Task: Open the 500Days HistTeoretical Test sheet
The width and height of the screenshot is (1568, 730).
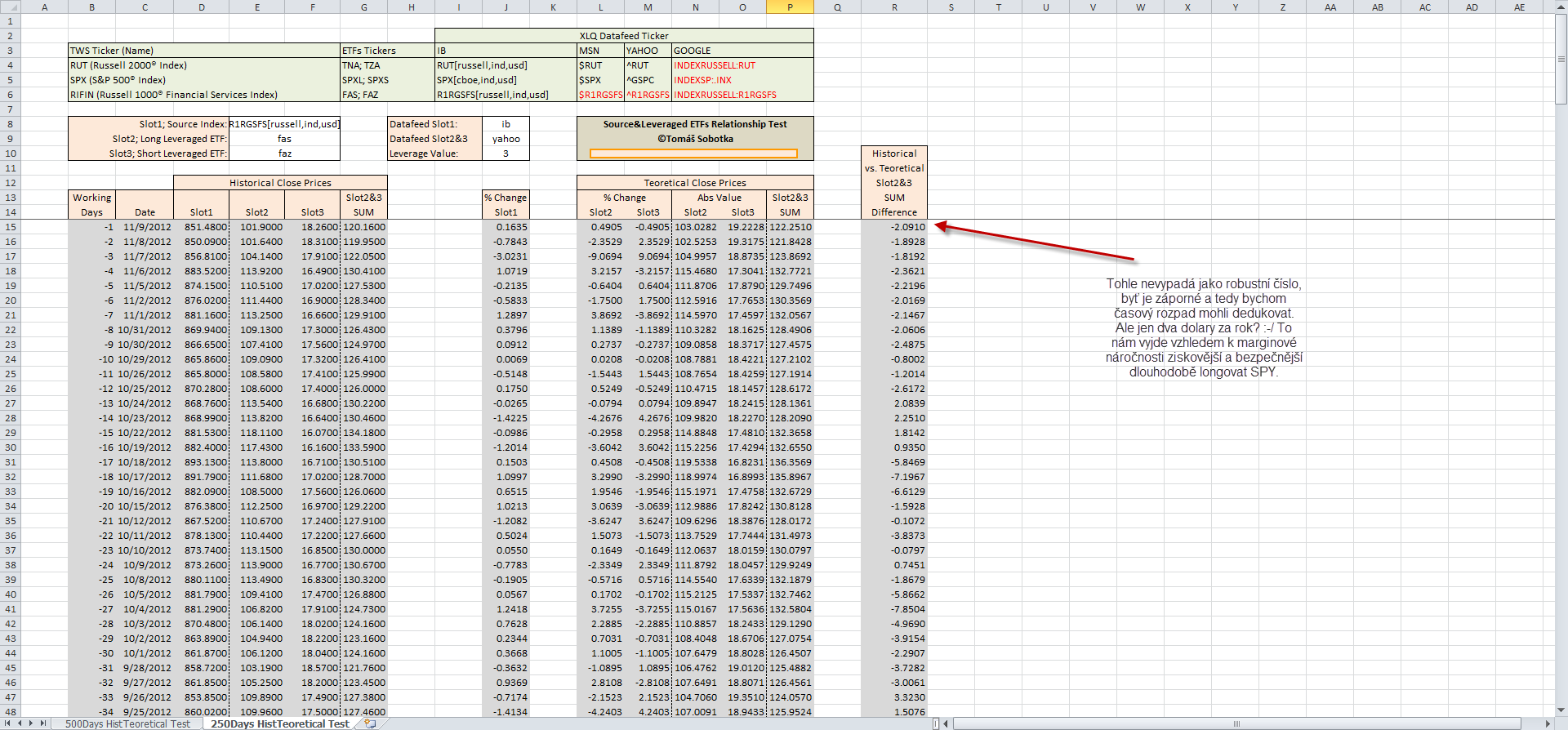Action: coord(127,724)
